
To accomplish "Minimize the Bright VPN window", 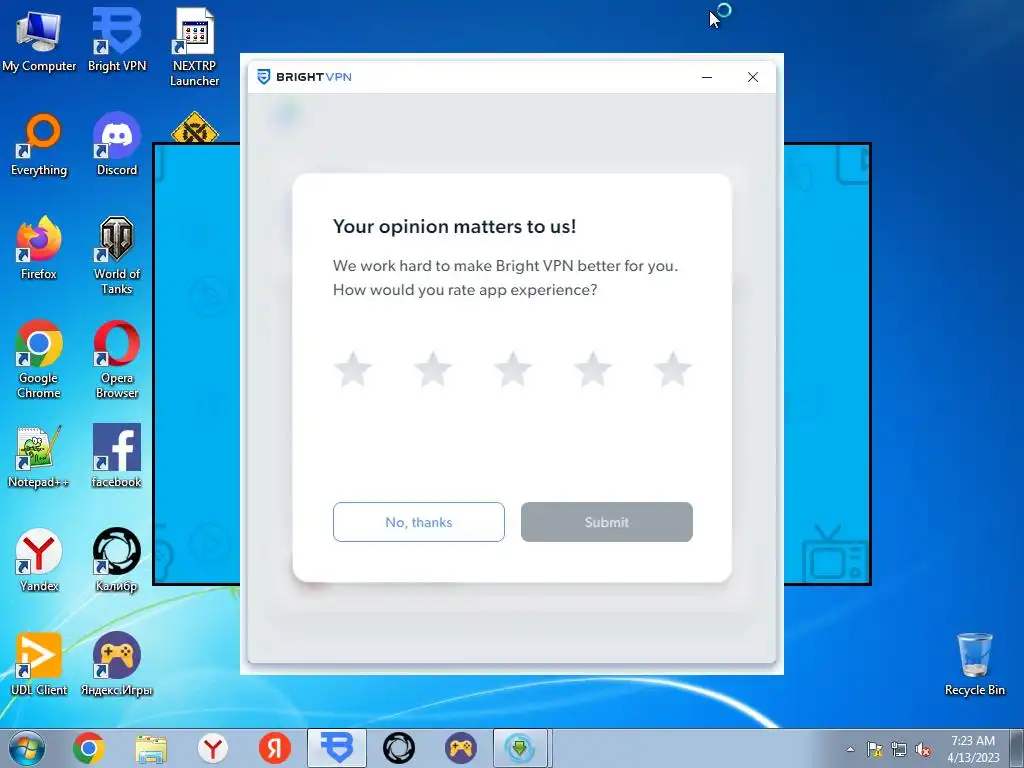I will (x=707, y=77).
